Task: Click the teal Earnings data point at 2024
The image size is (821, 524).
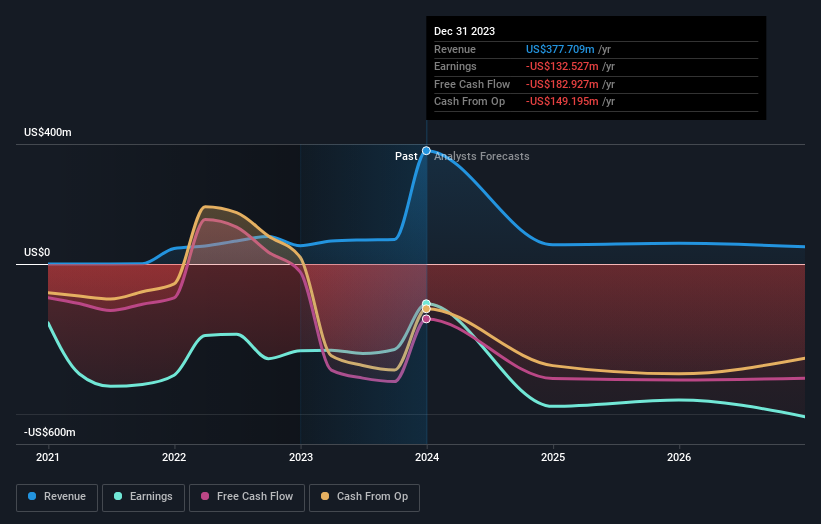Action: [426, 304]
